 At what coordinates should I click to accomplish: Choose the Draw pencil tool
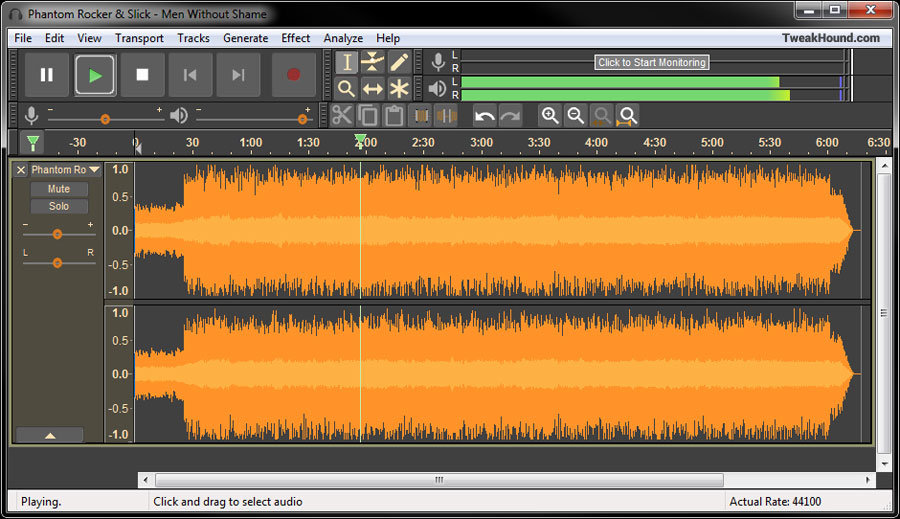[x=399, y=62]
